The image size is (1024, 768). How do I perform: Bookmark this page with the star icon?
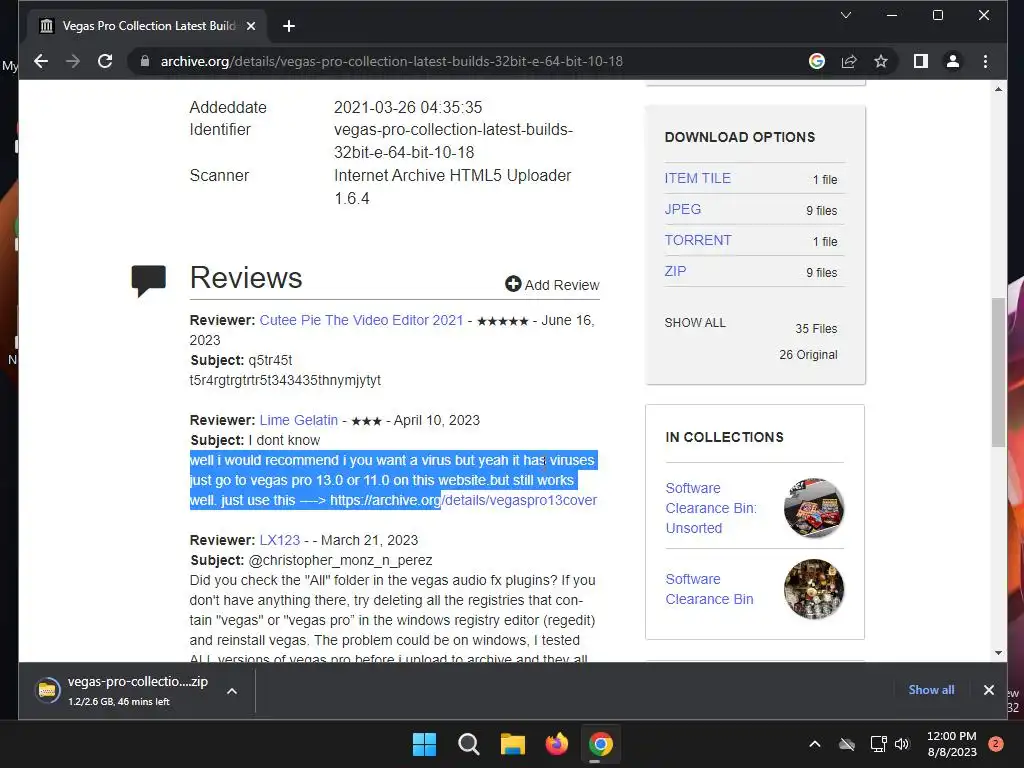[881, 61]
